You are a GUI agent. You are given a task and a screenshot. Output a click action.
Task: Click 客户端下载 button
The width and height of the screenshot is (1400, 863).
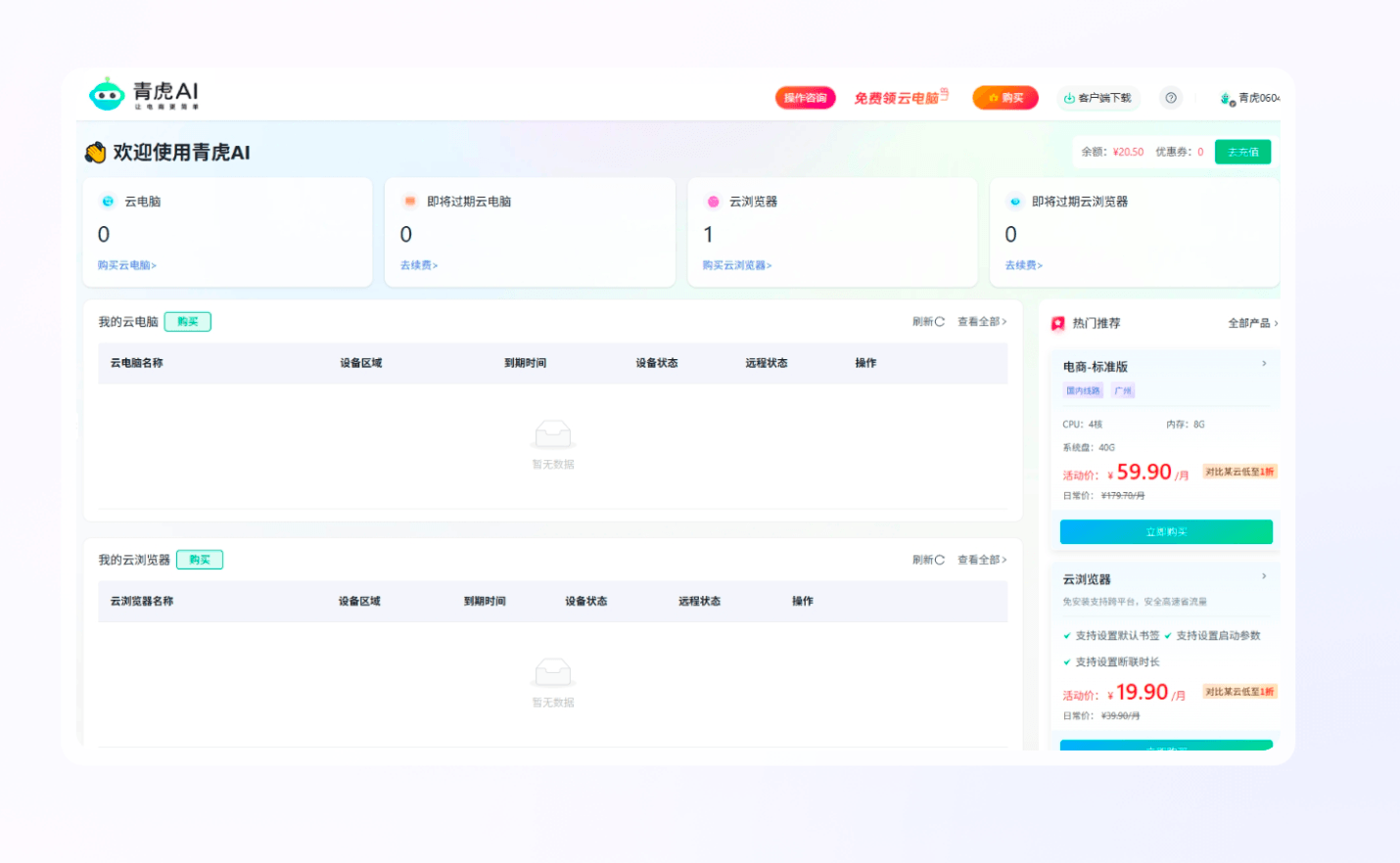tap(1097, 98)
